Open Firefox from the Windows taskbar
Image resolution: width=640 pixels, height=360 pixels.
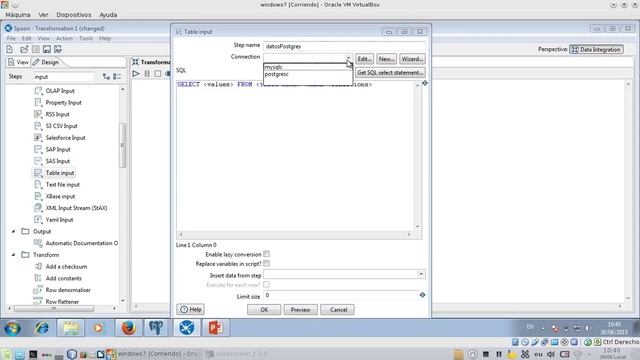tap(128, 328)
